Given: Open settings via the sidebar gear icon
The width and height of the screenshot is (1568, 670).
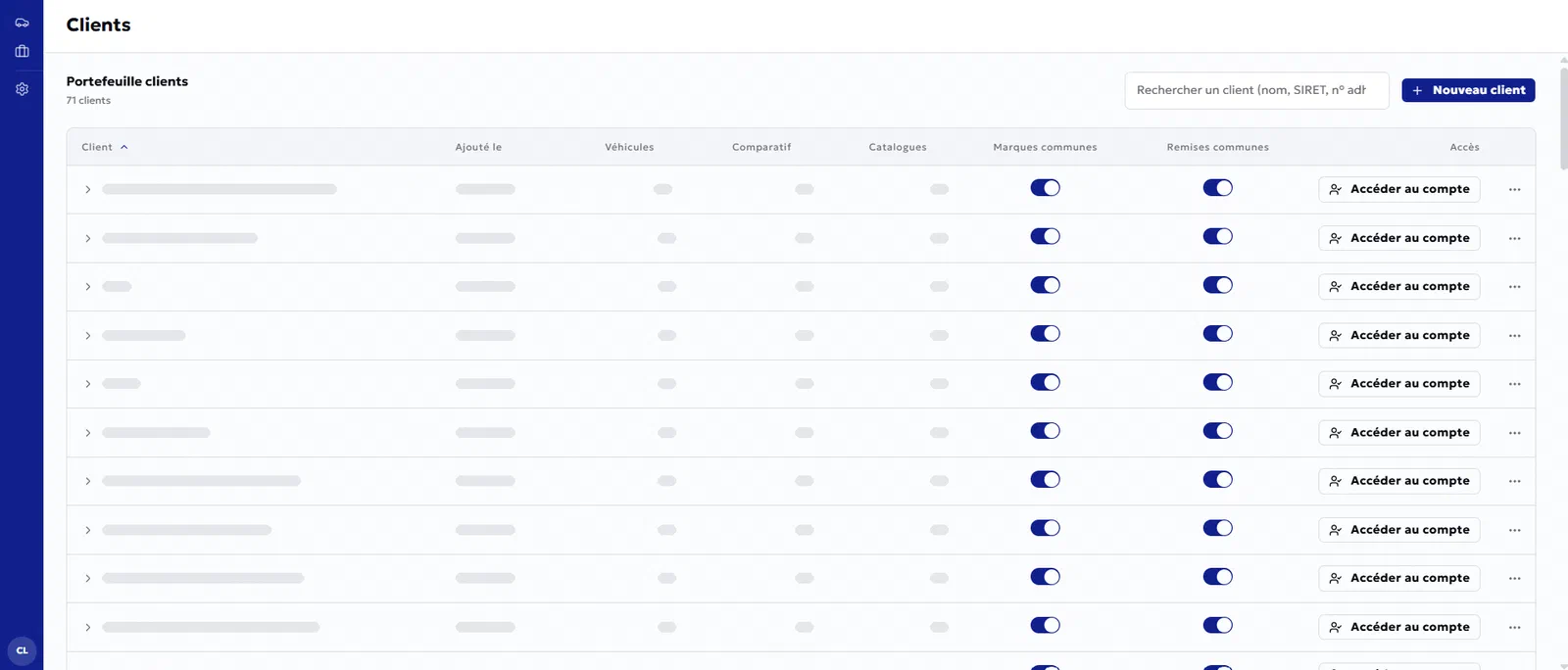Looking at the screenshot, I should click(x=22, y=89).
